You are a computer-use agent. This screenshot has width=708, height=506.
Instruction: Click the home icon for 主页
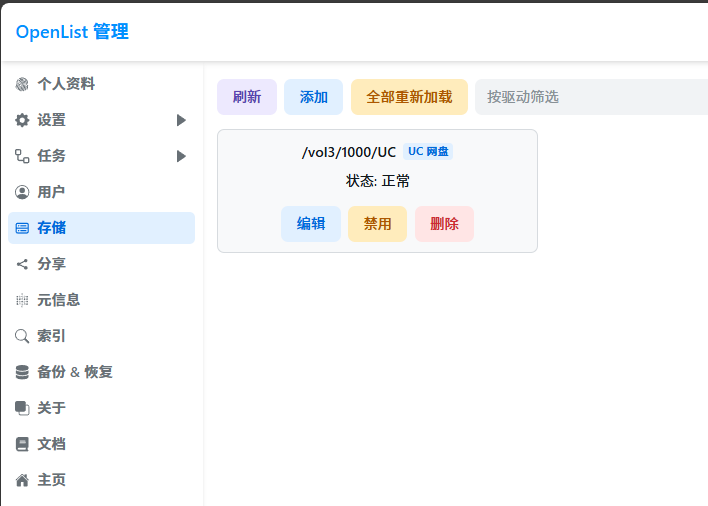tap(22, 480)
